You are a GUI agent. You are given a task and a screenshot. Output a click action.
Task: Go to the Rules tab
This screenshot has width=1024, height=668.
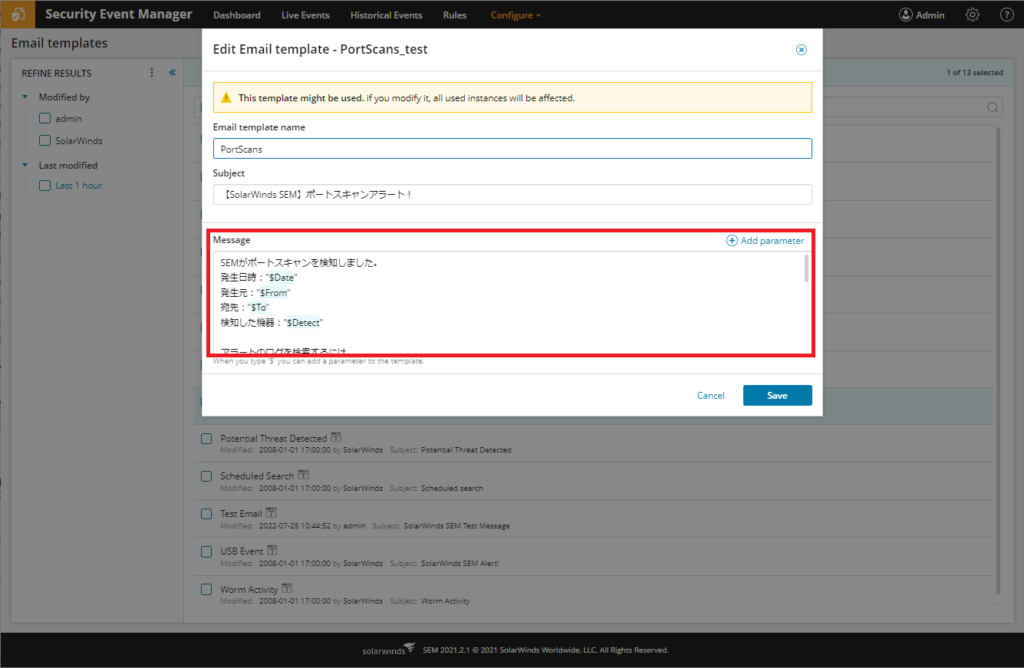455,15
